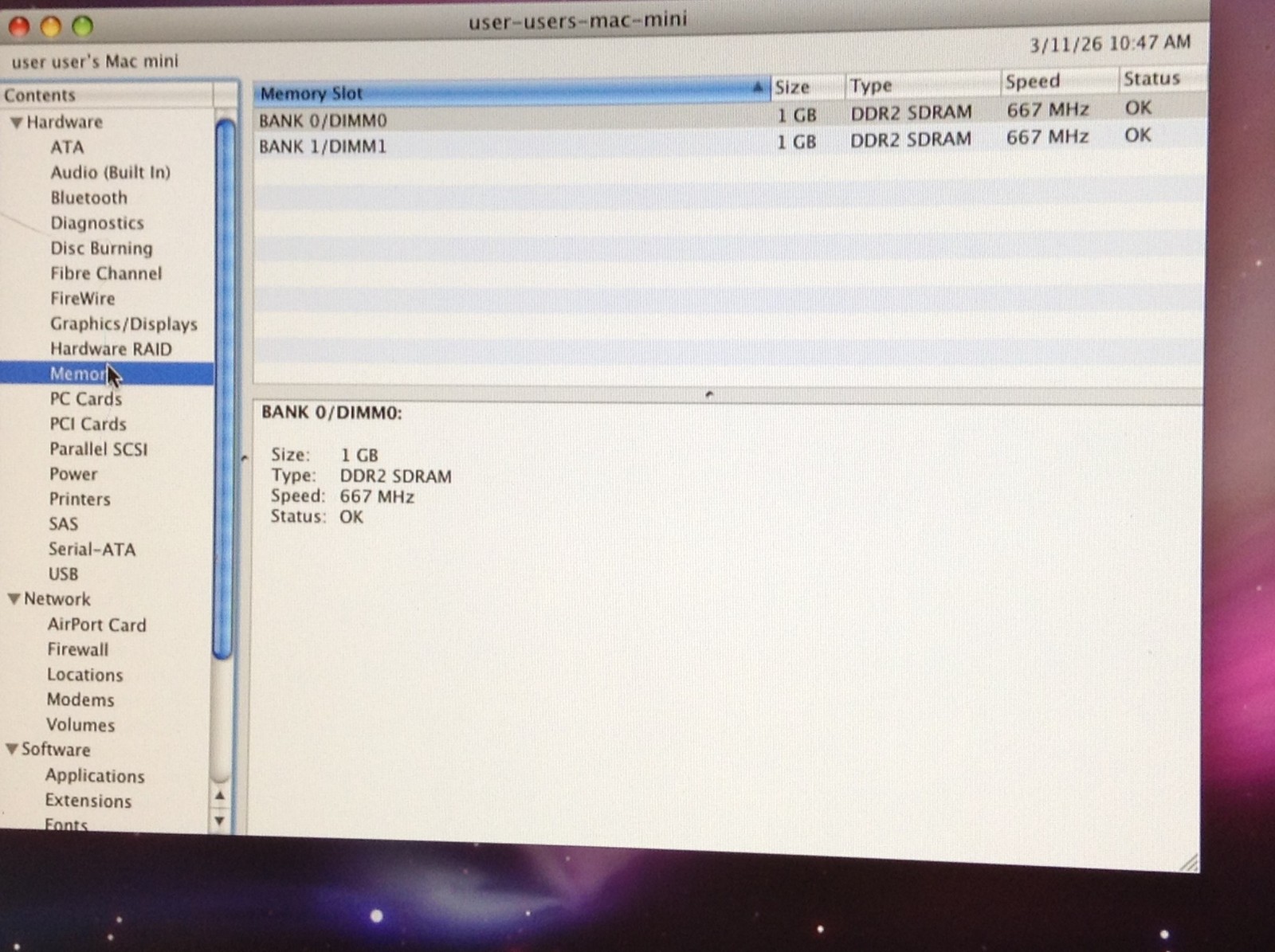Select Network category heading
Viewport: 1275px width, 952px height.
coord(57,599)
